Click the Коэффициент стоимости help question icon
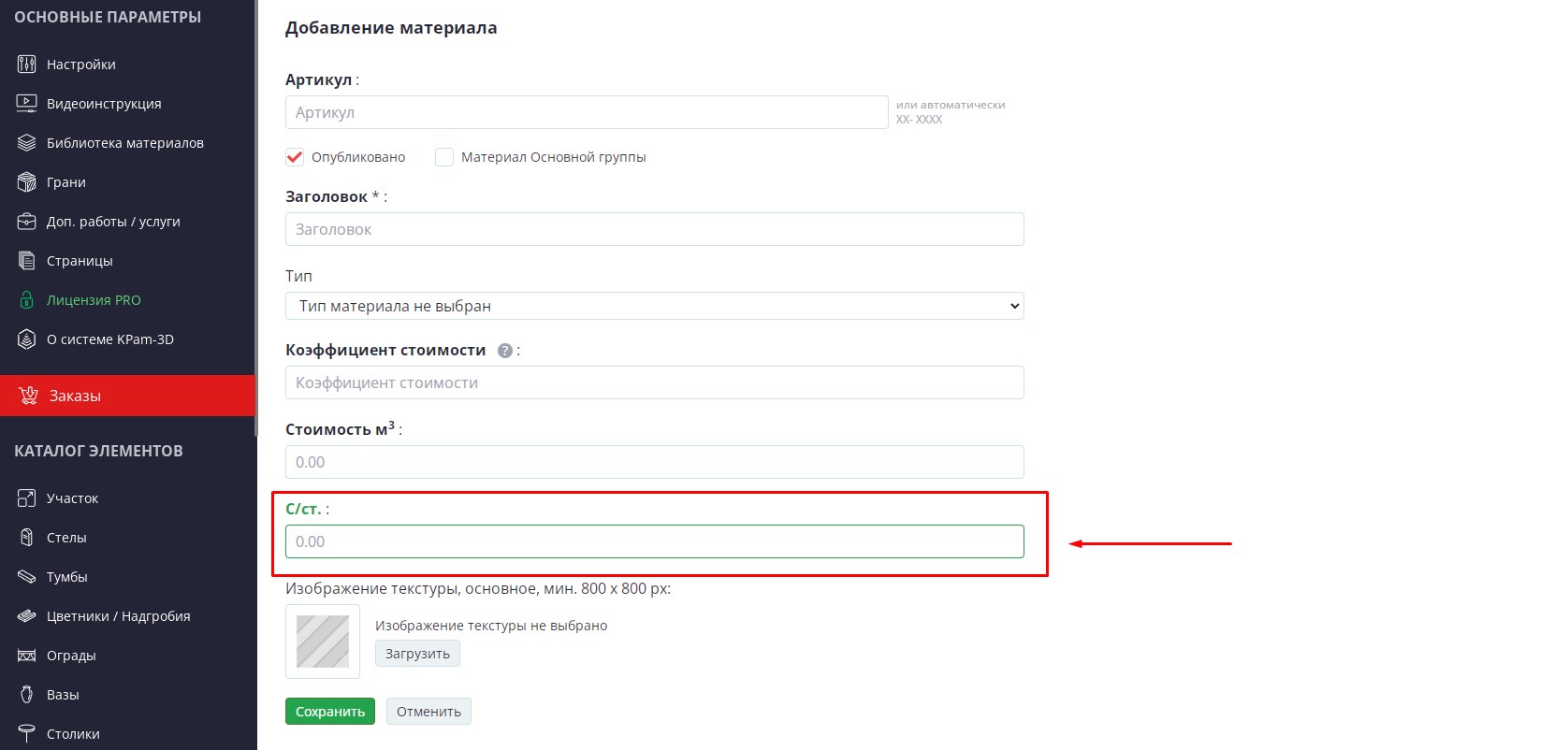The height and width of the screenshot is (750, 1568). 505,351
